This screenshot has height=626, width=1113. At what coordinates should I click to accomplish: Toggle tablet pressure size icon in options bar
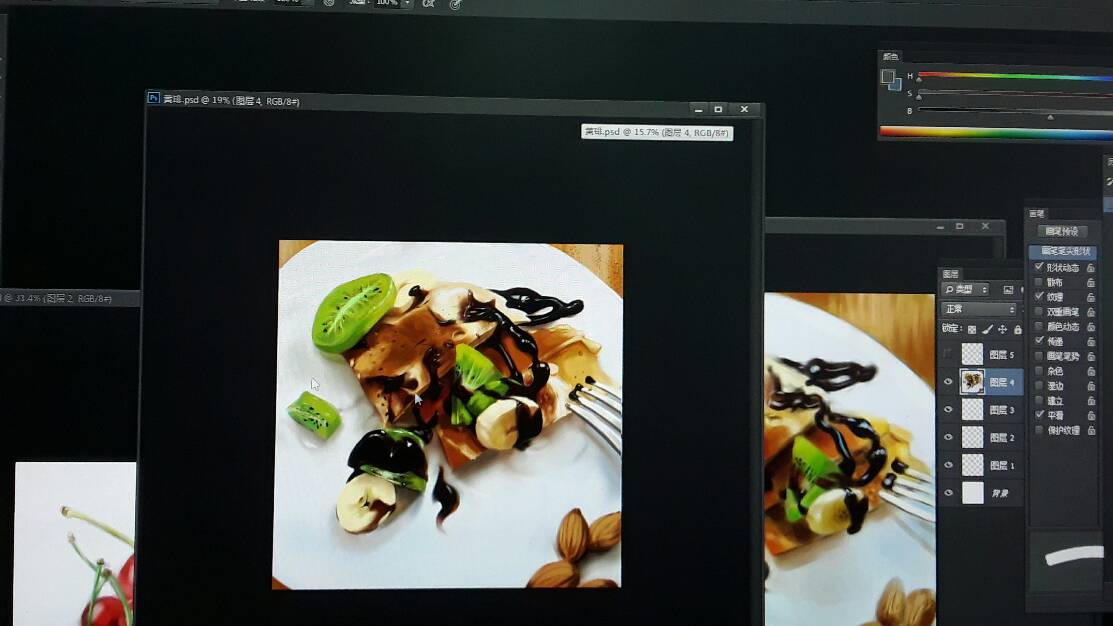[456, 4]
